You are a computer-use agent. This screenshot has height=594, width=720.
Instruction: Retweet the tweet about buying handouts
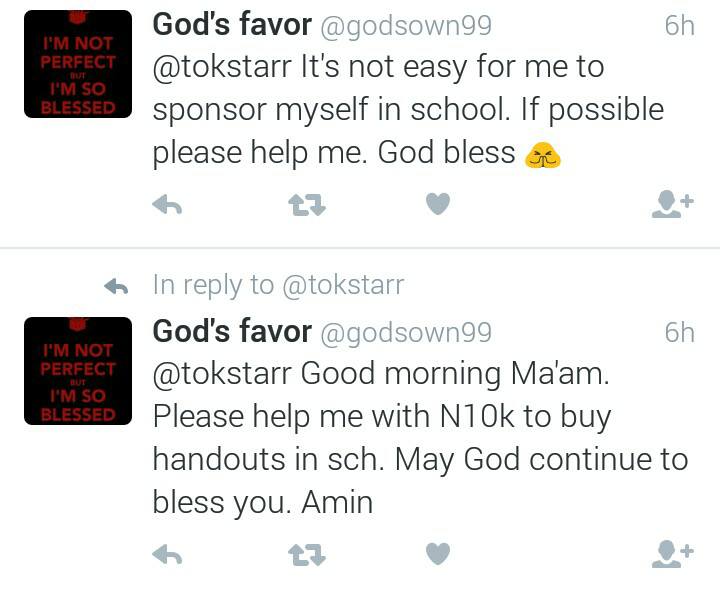[305, 553]
